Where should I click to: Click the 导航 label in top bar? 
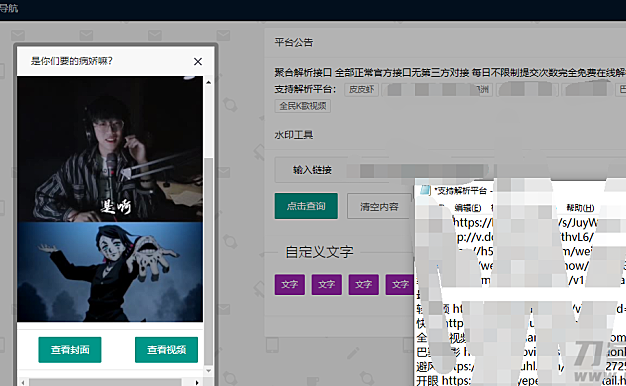9,8
